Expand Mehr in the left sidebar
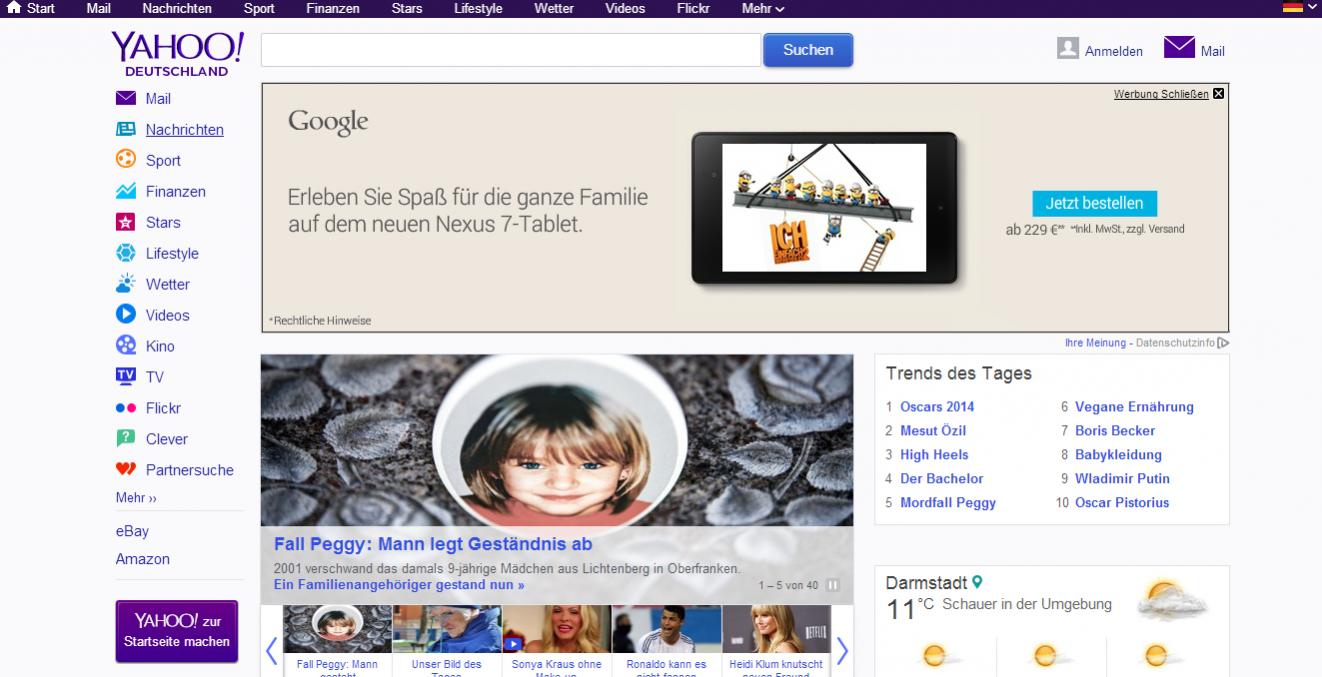Viewport: 1322px width, 677px height. click(x=136, y=497)
